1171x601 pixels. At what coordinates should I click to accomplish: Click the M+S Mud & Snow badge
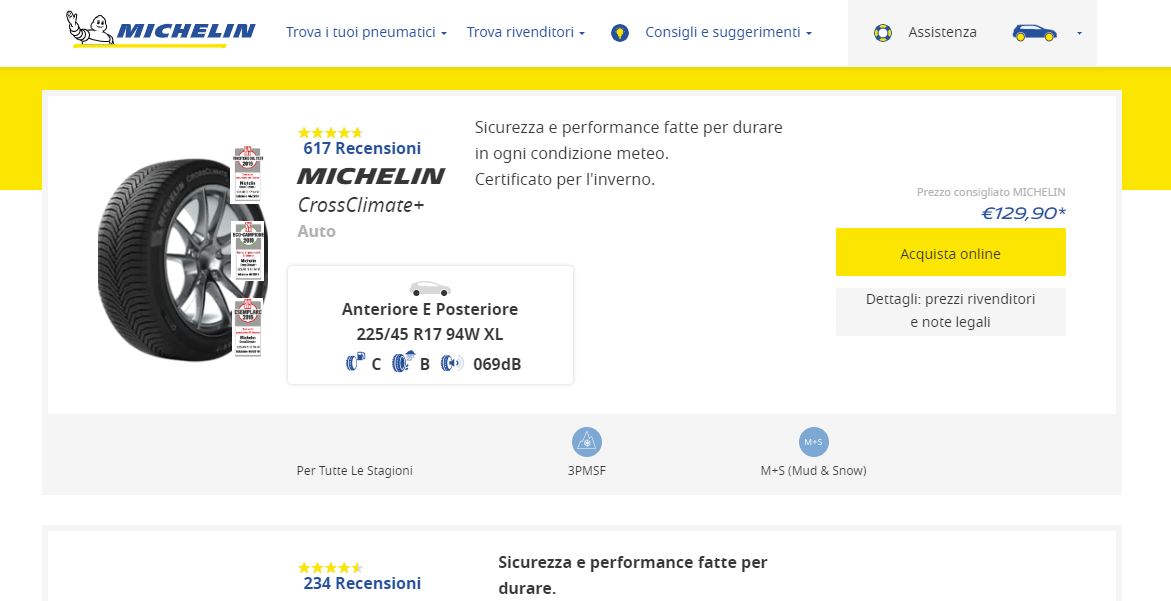[x=813, y=442]
